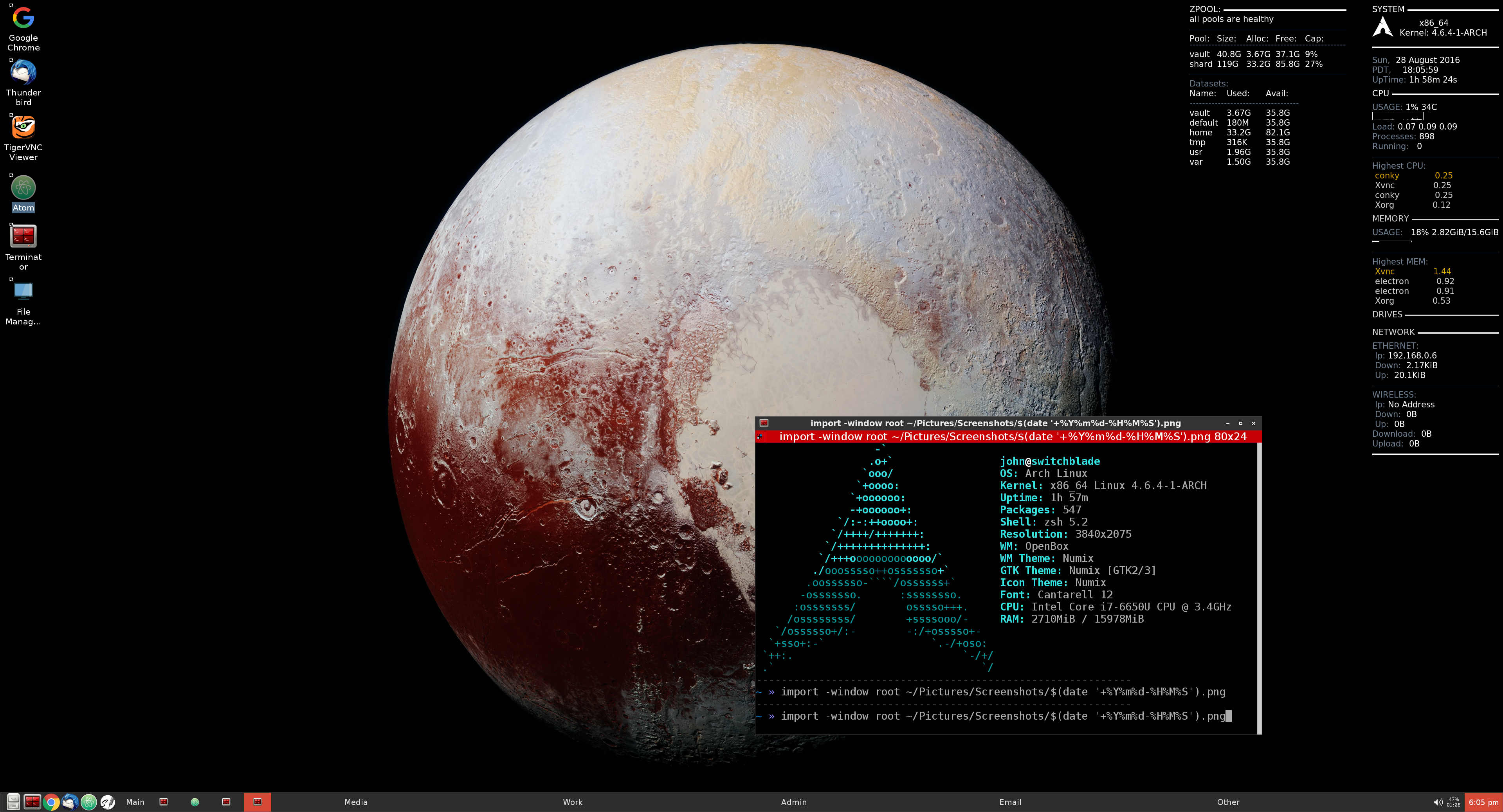The image size is (1503, 812).
Task: Click the grouping icon on red Terminator titlebar
Action: tap(760, 436)
